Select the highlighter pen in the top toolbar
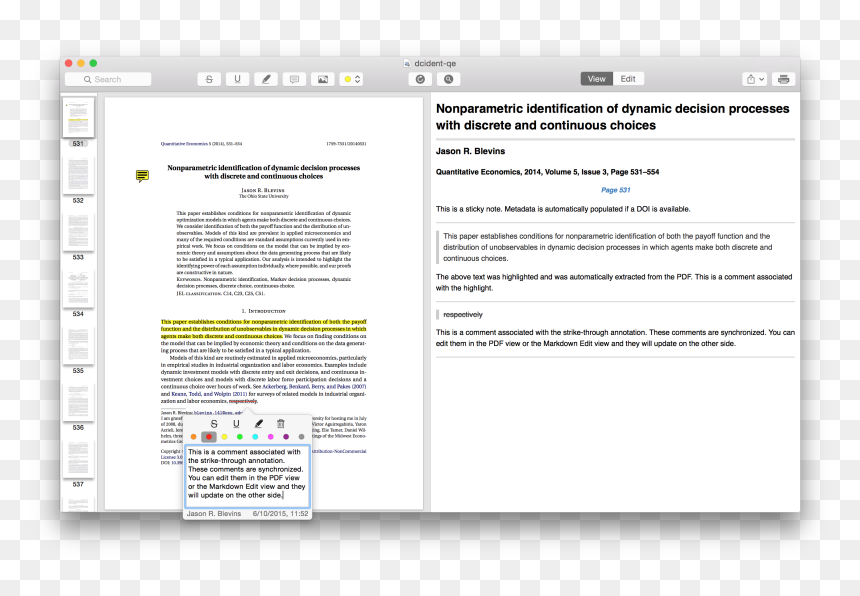860x596 pixels. (266, 80)
